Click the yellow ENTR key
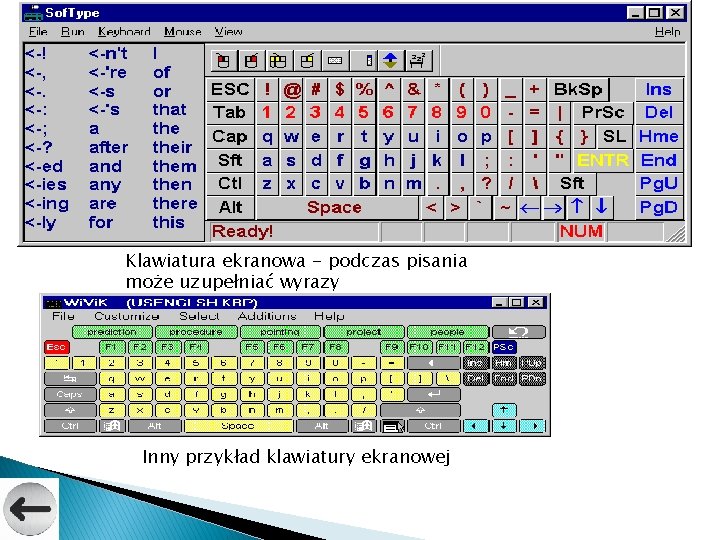This screenshot has height=540, width=720. (x=603, y=160)
